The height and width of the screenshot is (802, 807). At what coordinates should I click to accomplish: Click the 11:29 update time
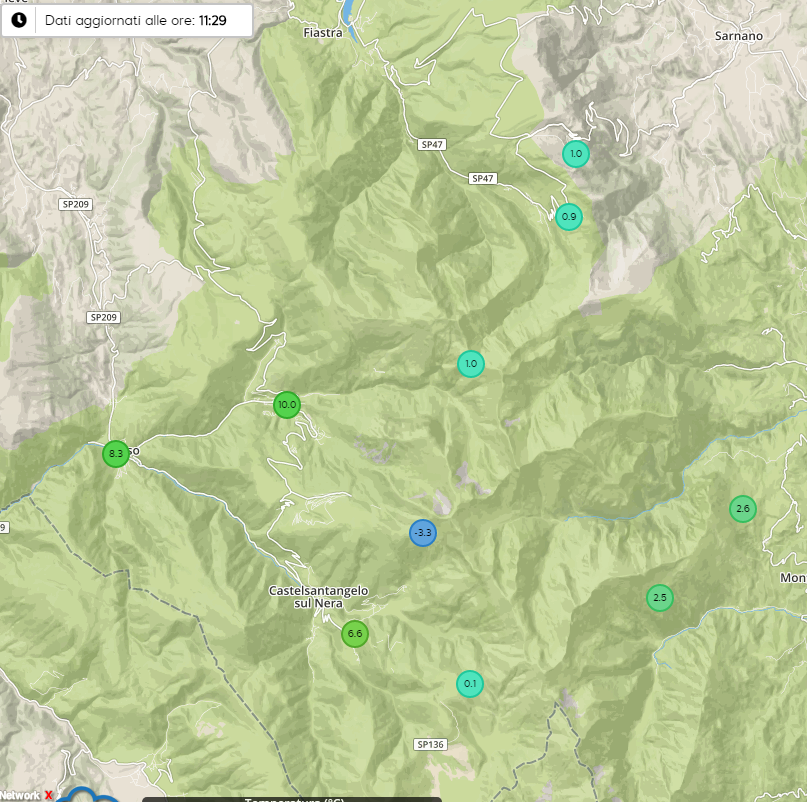coord(212,20)
